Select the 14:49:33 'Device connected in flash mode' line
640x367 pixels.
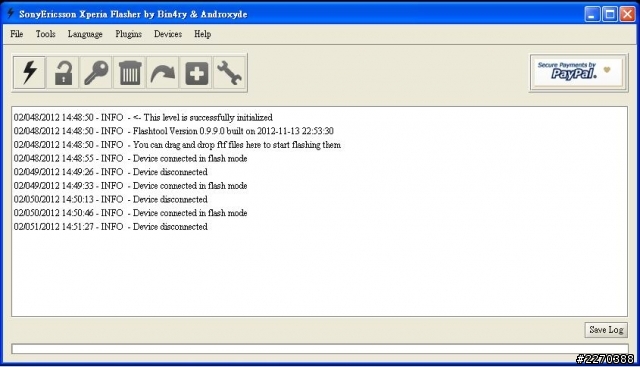pos(131,186)
